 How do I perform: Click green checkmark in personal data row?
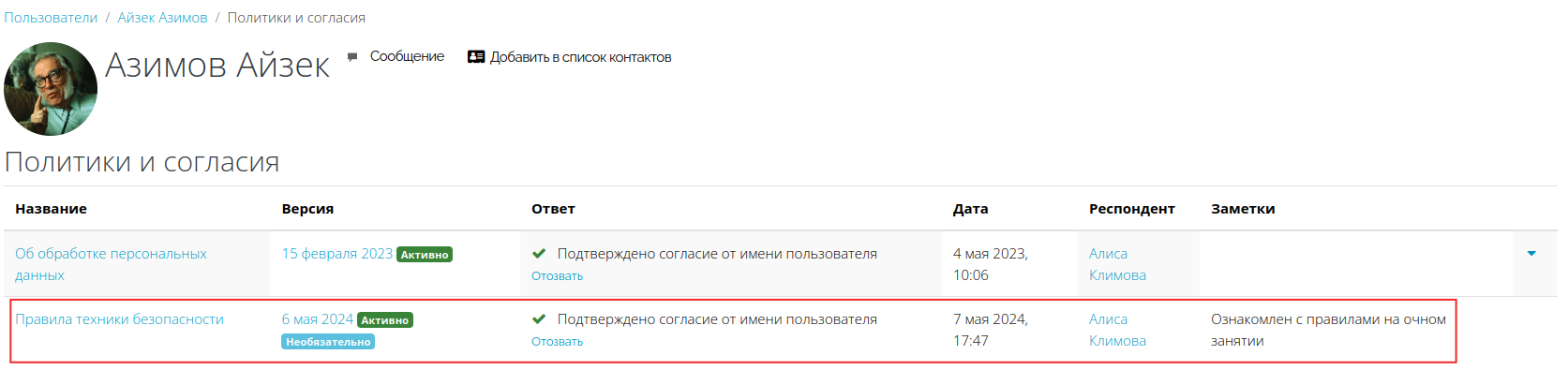point(539,254)
